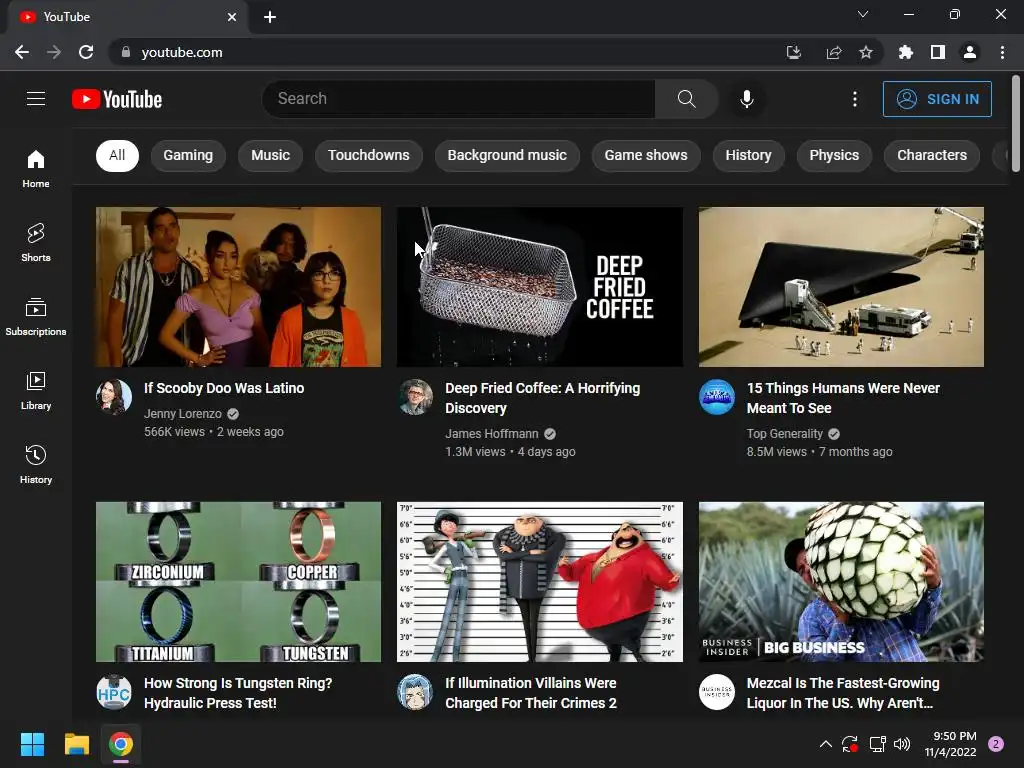Click the SIGN IN button
The image size is (1024, 768).
pos(937,99)
